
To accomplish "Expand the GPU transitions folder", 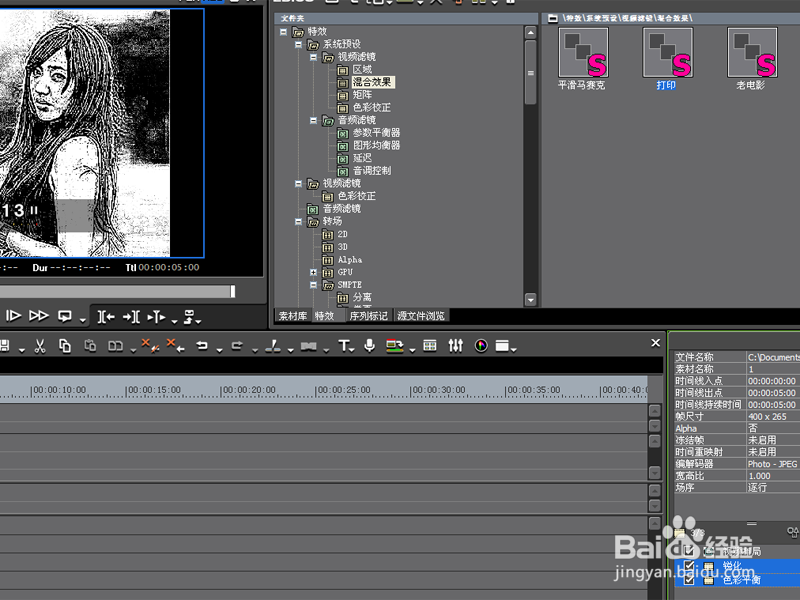I will 313,272.
